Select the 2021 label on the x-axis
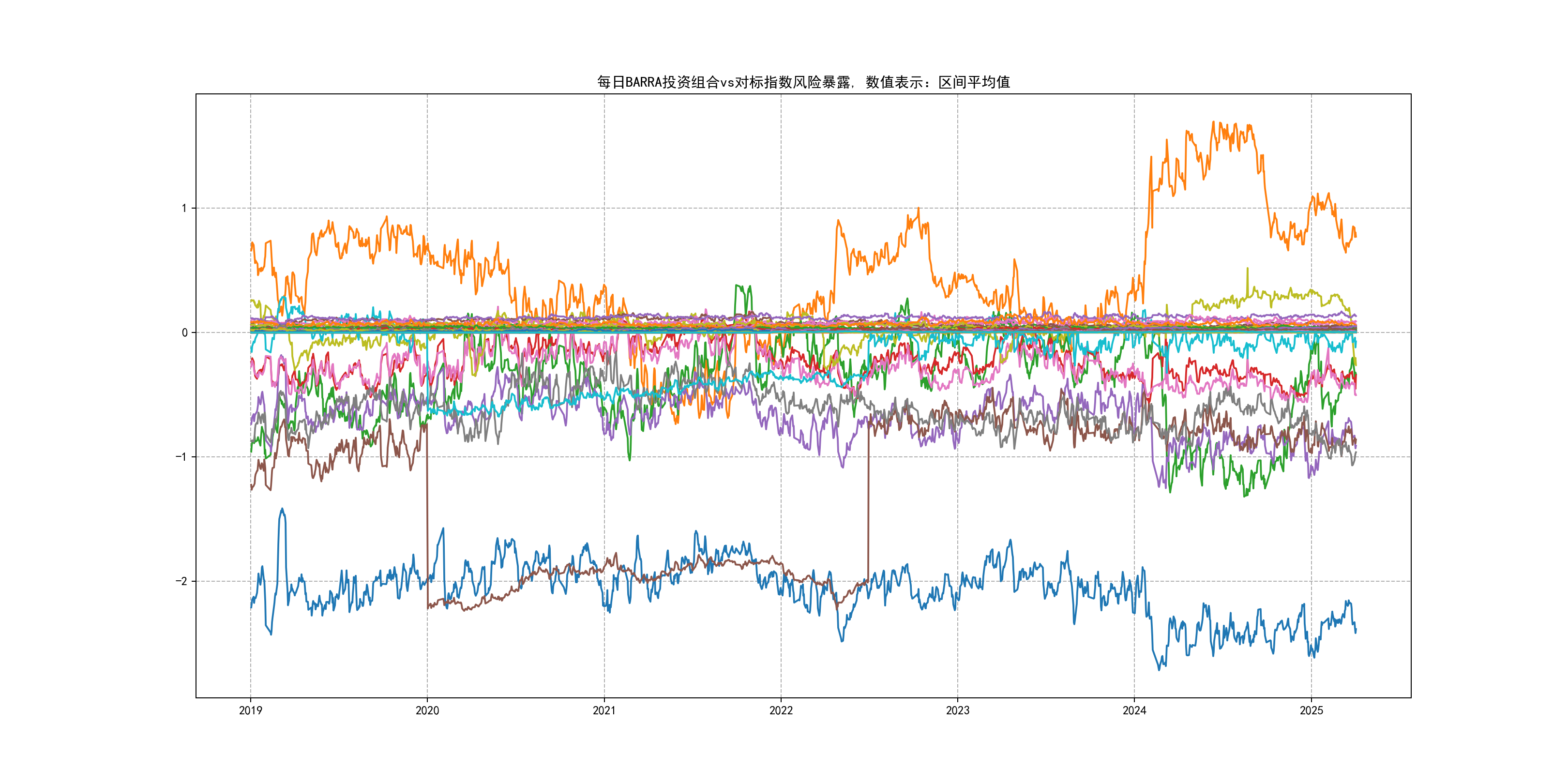1568x784 pixels. 604,710
